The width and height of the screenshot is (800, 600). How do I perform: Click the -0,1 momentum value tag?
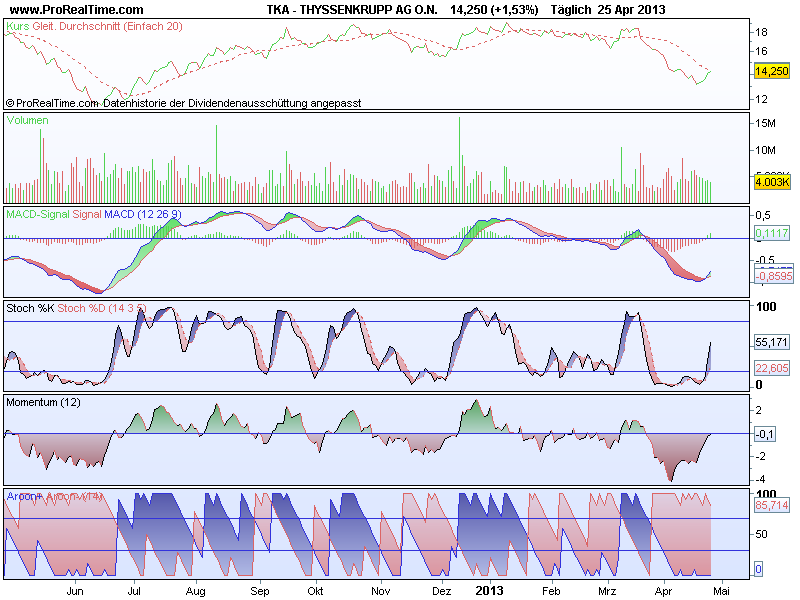coord(765,434)
